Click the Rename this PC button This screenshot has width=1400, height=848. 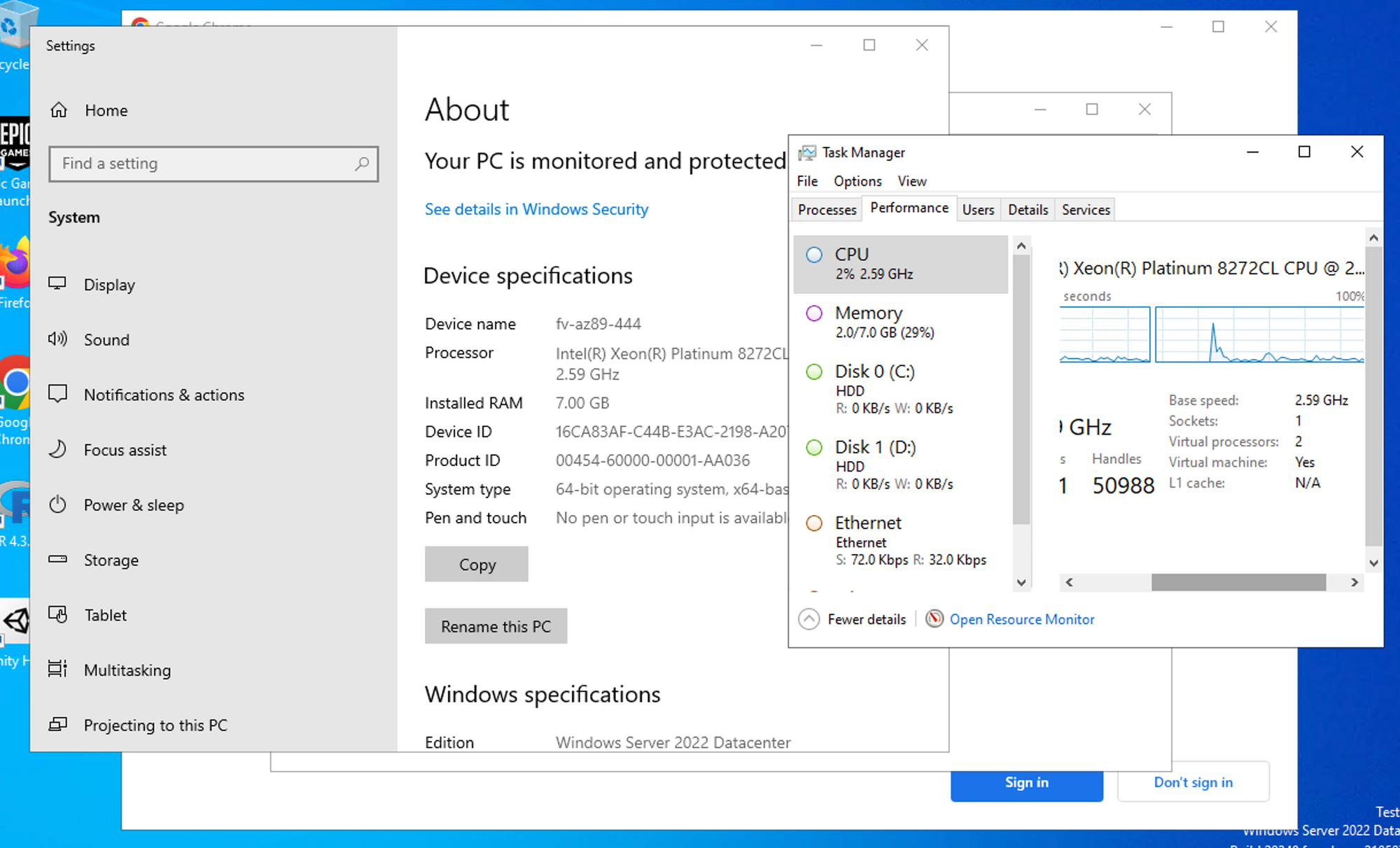(x=496, y=626)
